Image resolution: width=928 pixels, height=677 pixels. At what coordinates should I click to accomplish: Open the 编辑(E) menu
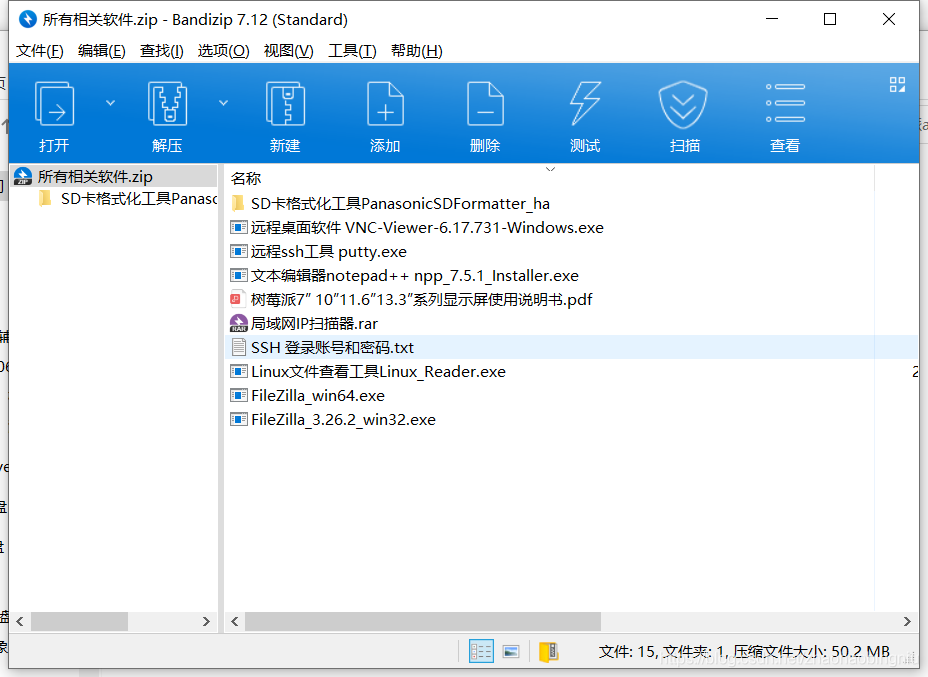tap(102, 51)
